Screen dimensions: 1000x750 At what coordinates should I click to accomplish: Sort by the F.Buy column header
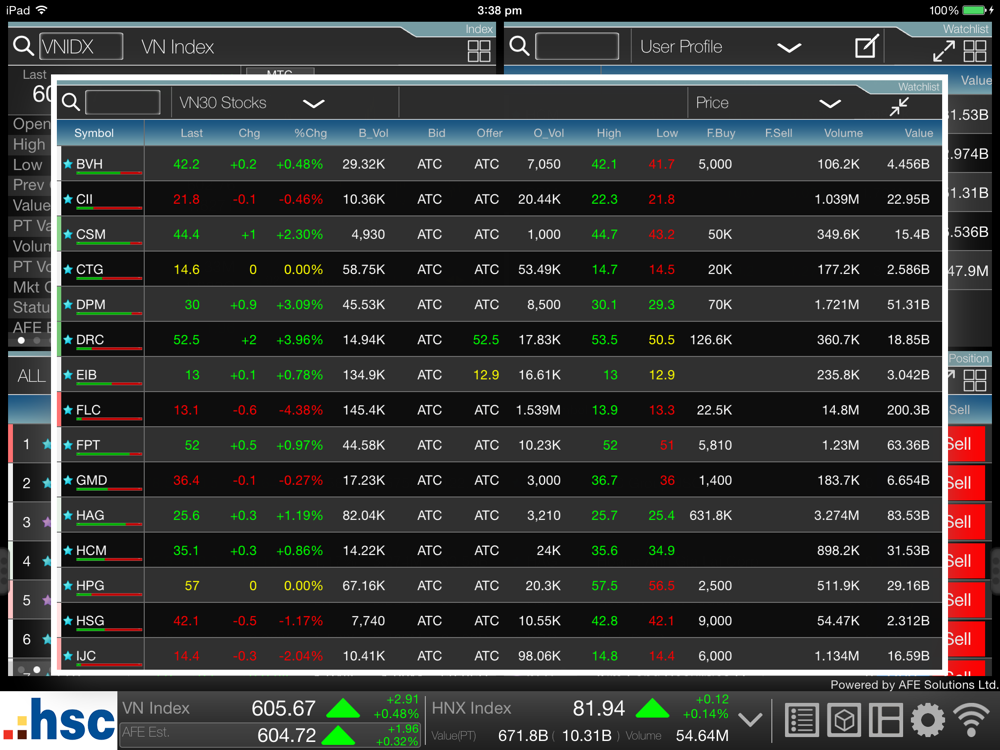tap(721, 133)
